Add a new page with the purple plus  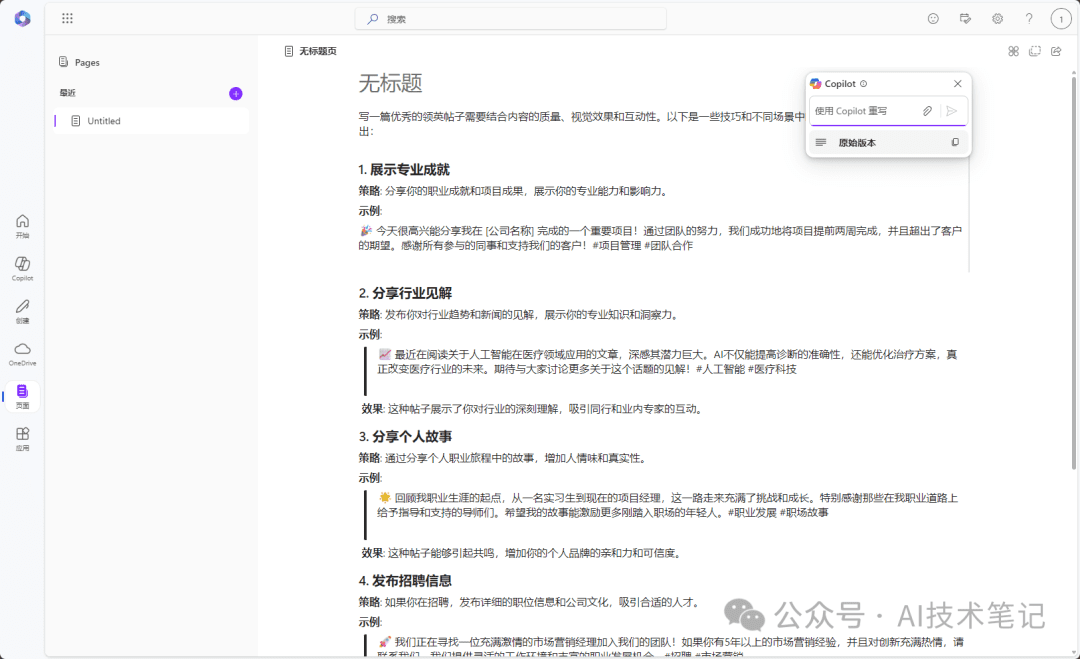(x=236, y=94)
